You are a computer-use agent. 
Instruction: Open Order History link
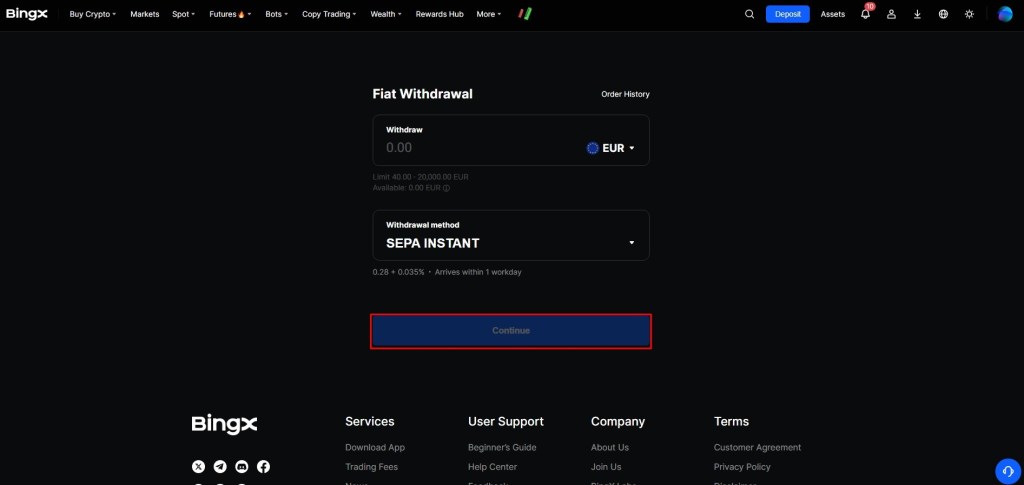[625, 94]
